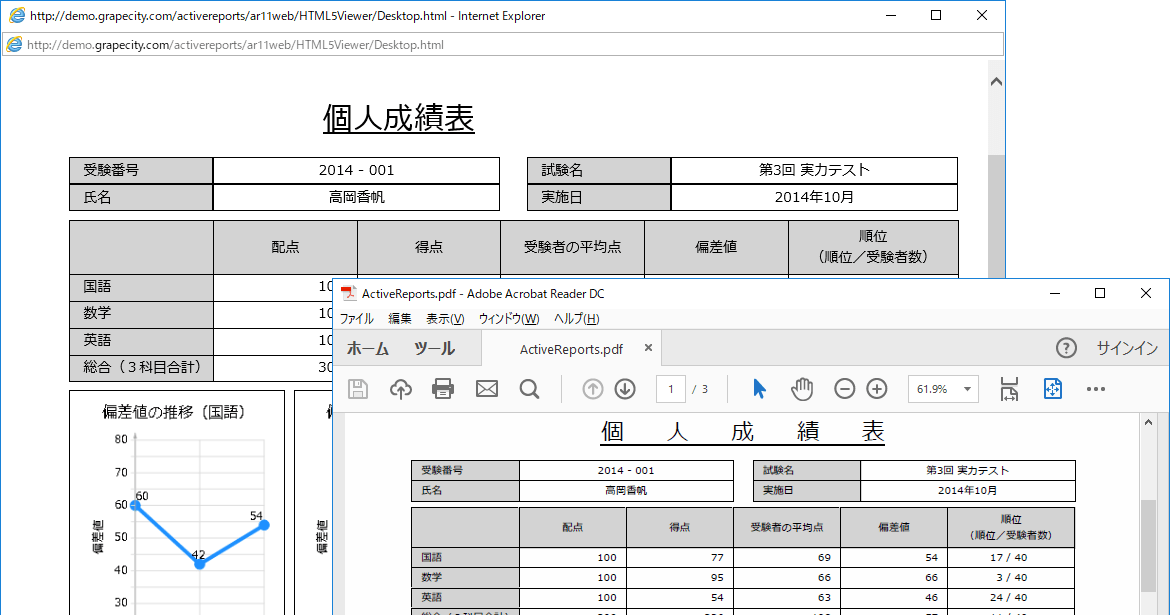Click the envelope email icon
The image size is (1172, 615).
pyautogui.click(x=487, y=389)
